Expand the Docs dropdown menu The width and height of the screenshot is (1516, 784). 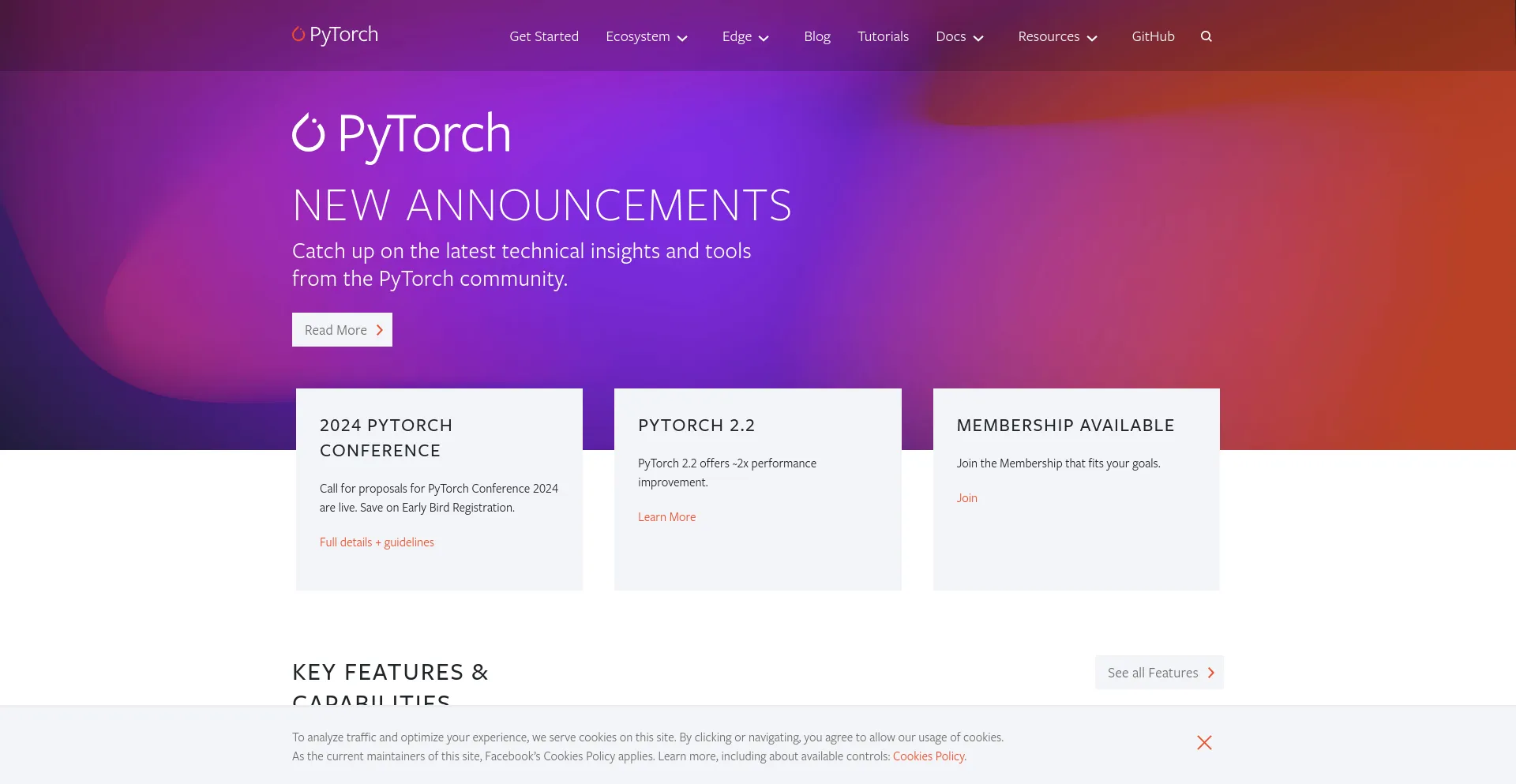959,36
